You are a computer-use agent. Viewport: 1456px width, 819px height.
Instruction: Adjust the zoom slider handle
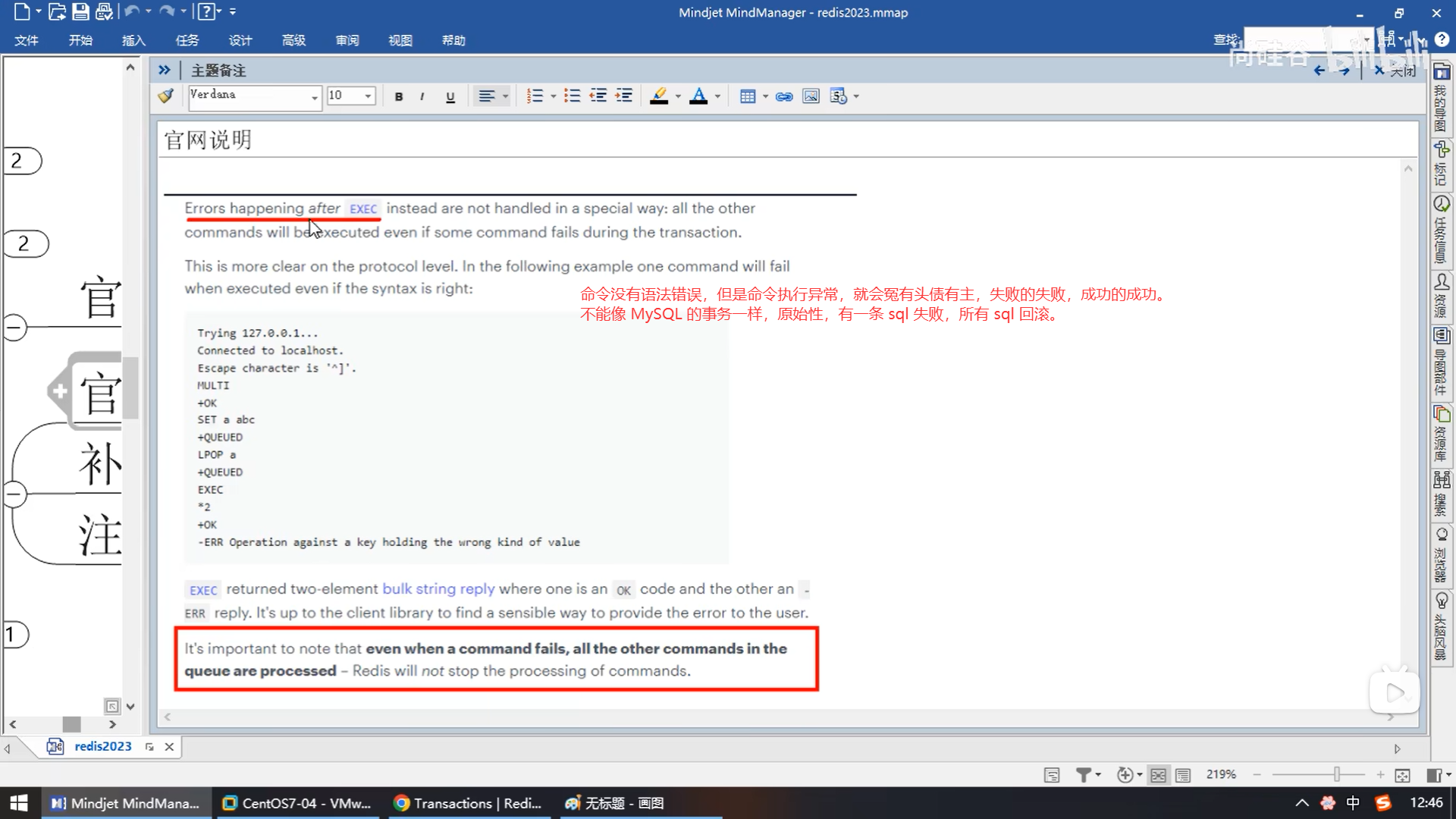click(1337, 774)
